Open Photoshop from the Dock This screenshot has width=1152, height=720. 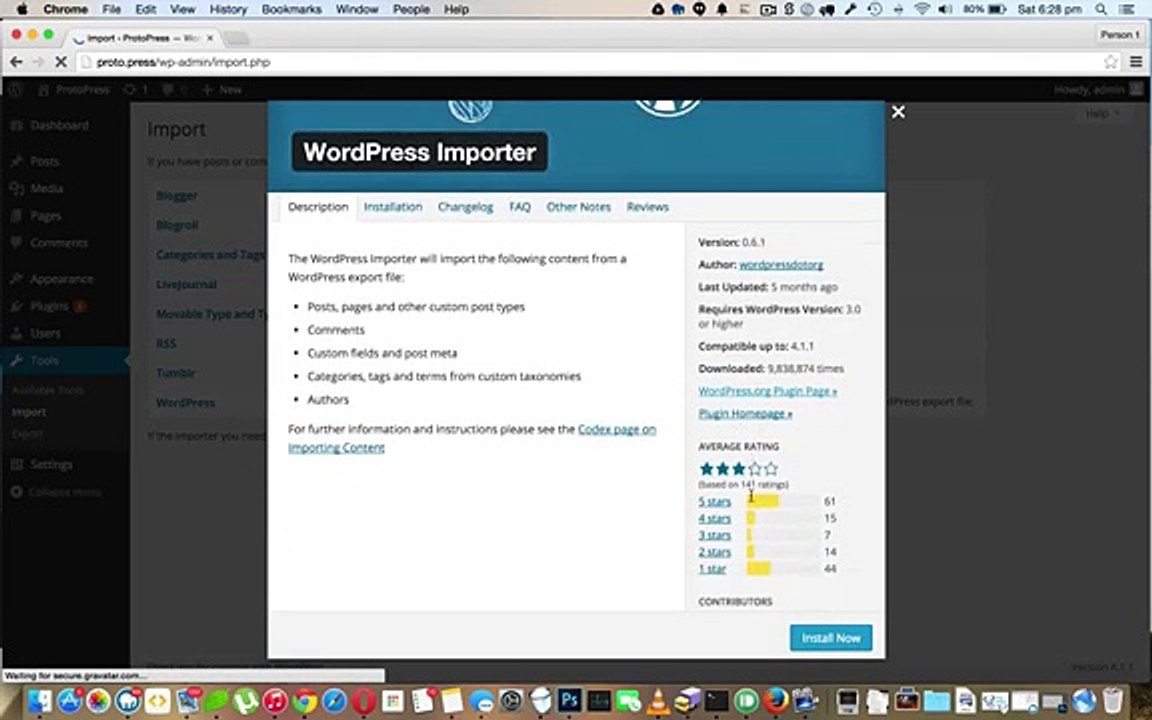coord(569,700)
